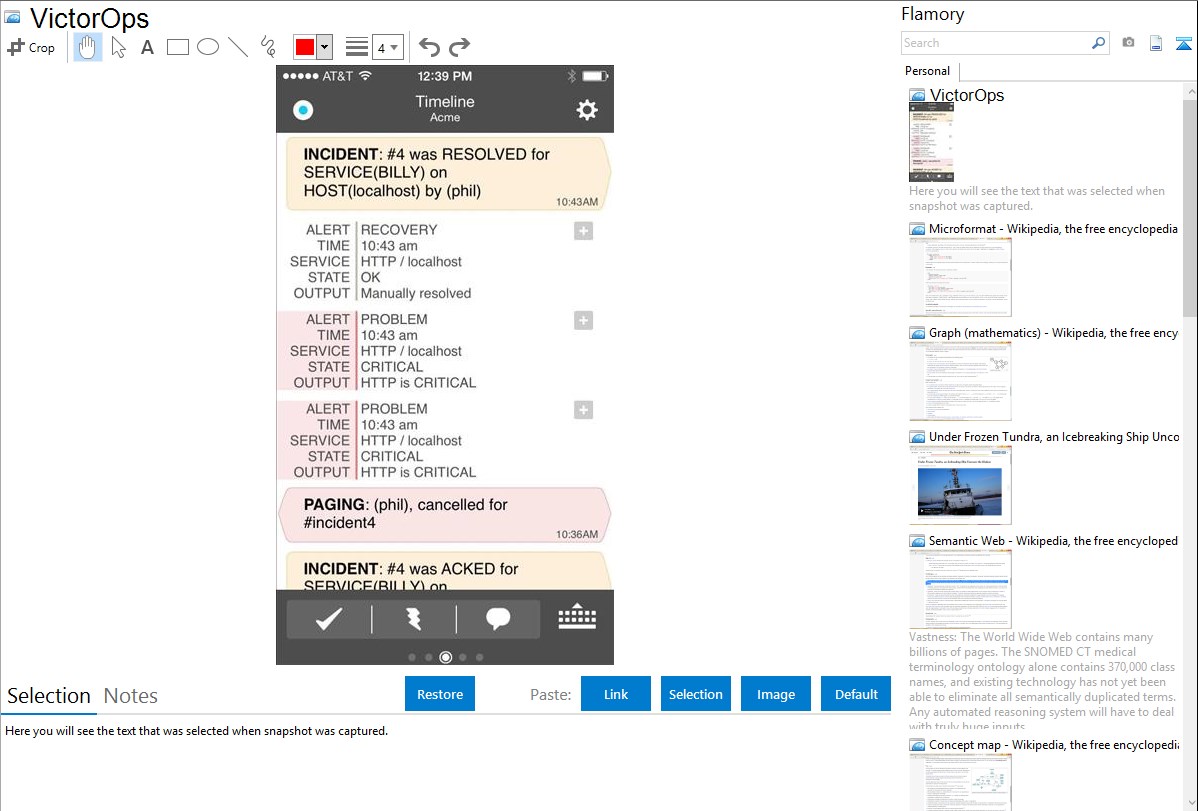Open the Graph (mathematics) snapshot thumbnail

tap(960, 381)
